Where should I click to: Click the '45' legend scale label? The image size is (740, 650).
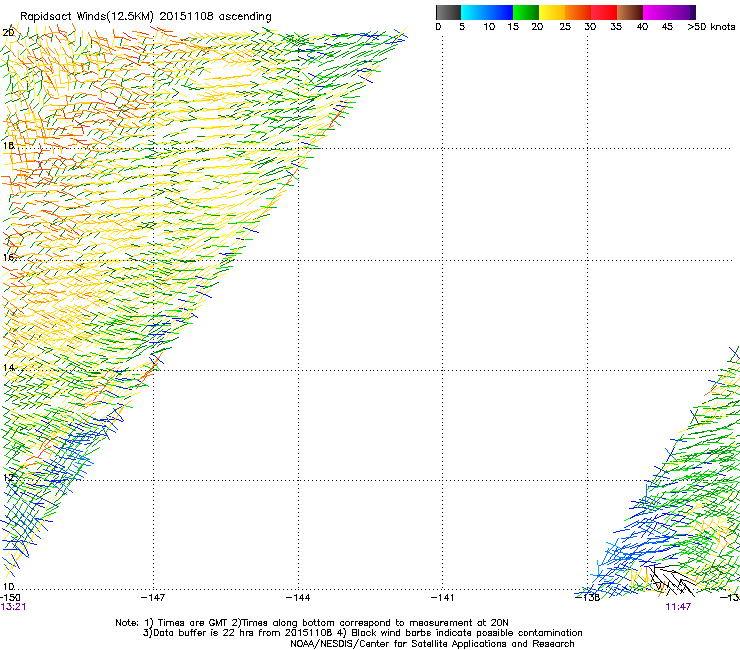point(667,27)
